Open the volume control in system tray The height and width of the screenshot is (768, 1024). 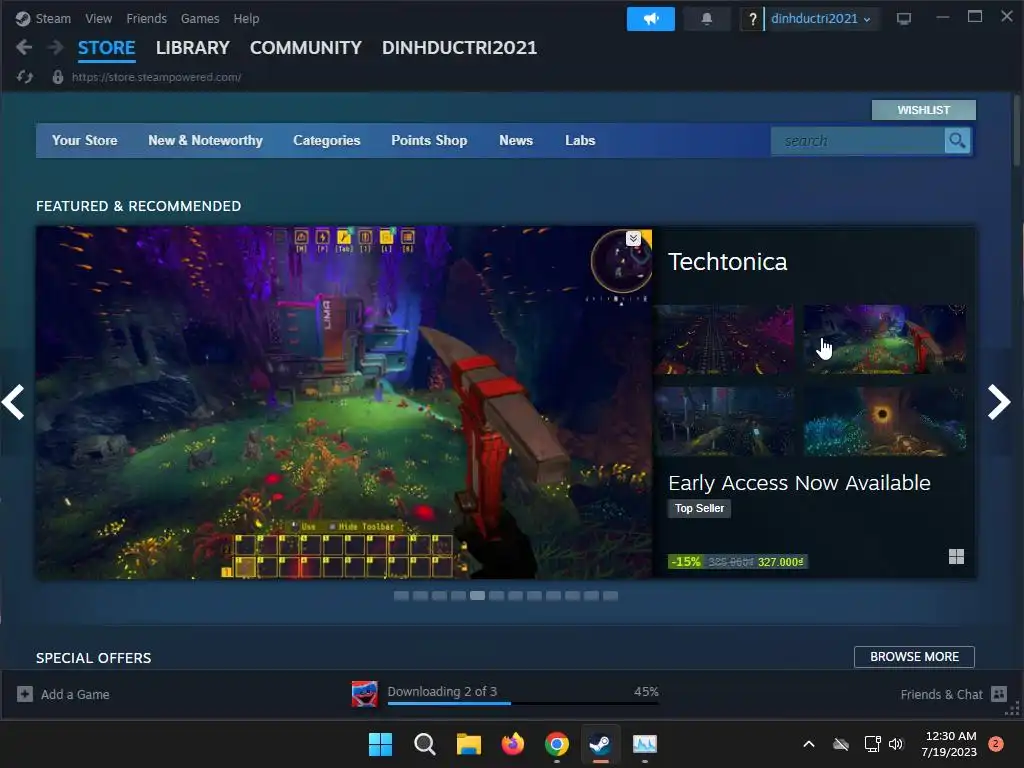[896, 744]
